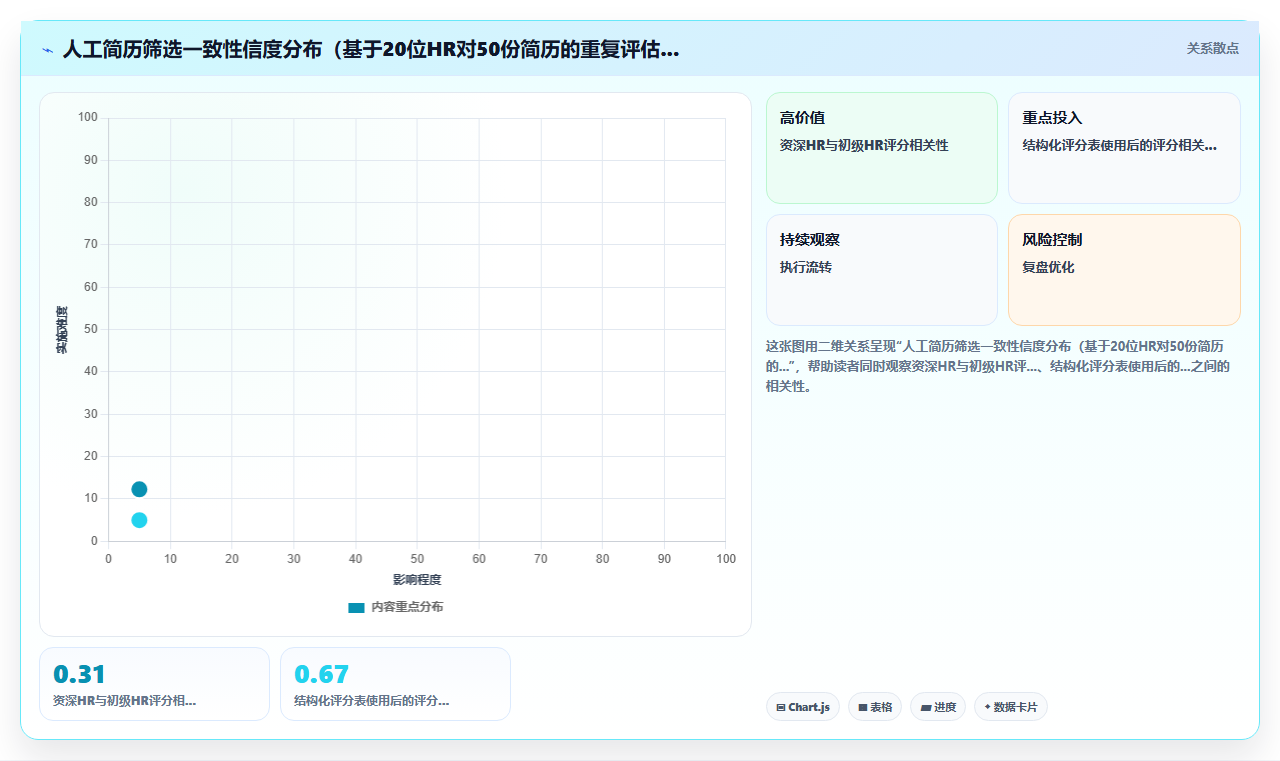Viewport: 1280px width, 761px height.
Task: Open the 高价值 quadrant card
Action: pyautogui.click(x=882, y=148)
